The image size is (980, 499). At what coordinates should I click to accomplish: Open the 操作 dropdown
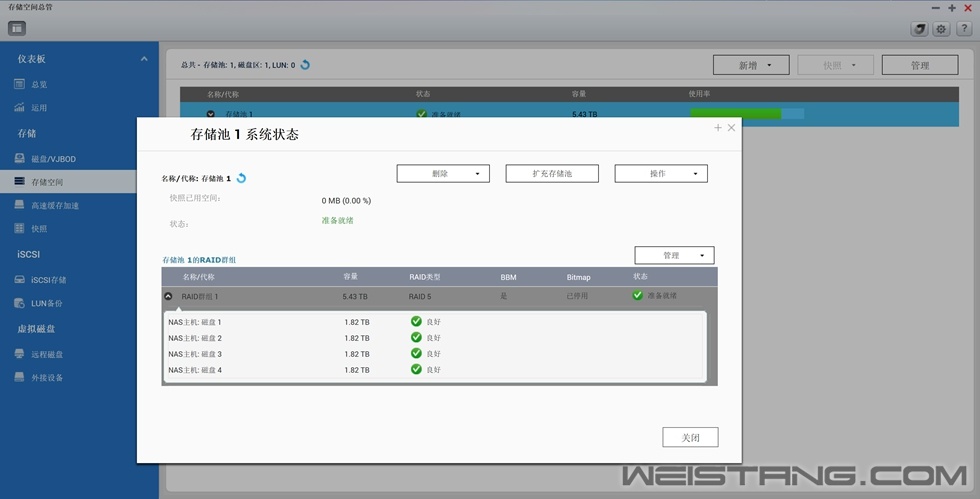pos(661,174)
